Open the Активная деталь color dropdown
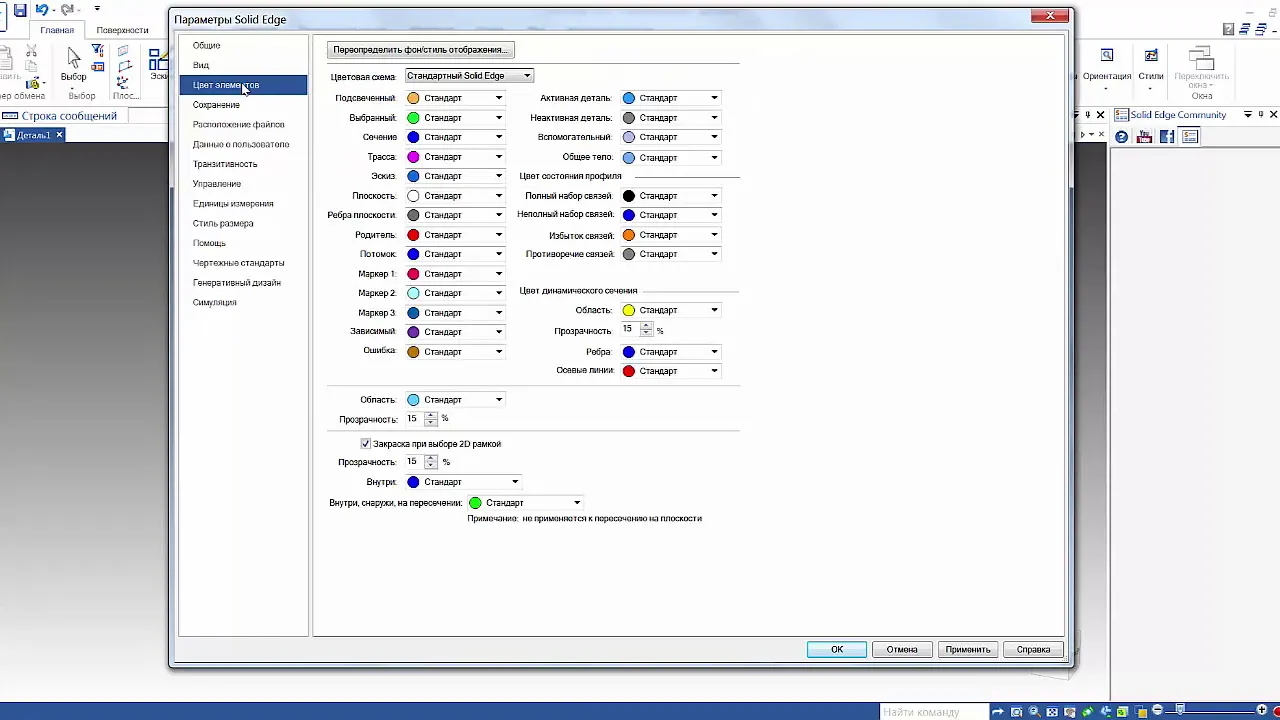The height and width of the screenshot is (720, 1280). [x=671, y=98]
